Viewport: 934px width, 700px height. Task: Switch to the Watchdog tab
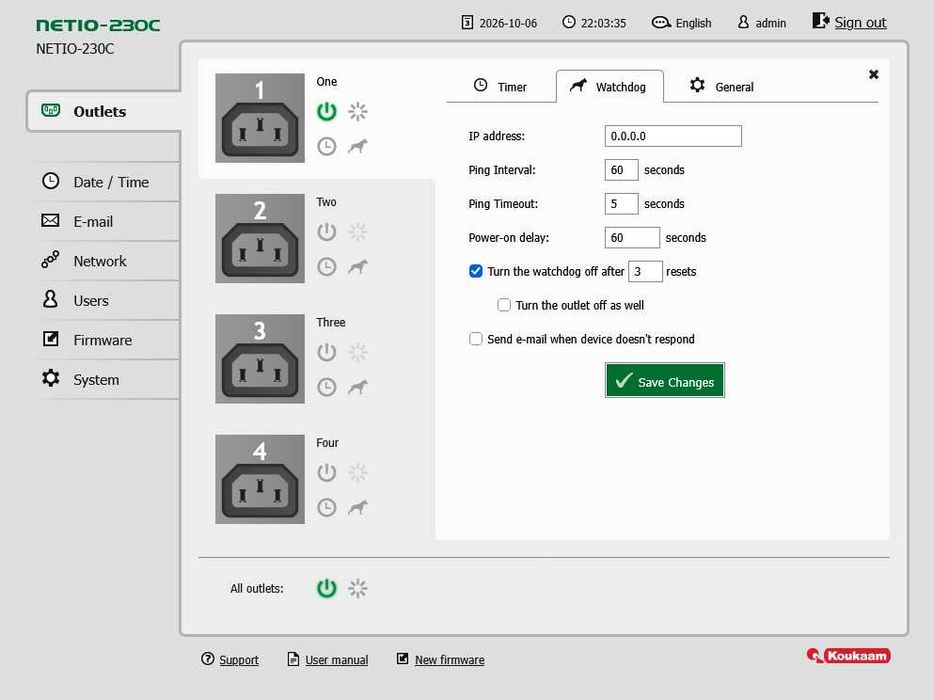click(x=609, y=86)
